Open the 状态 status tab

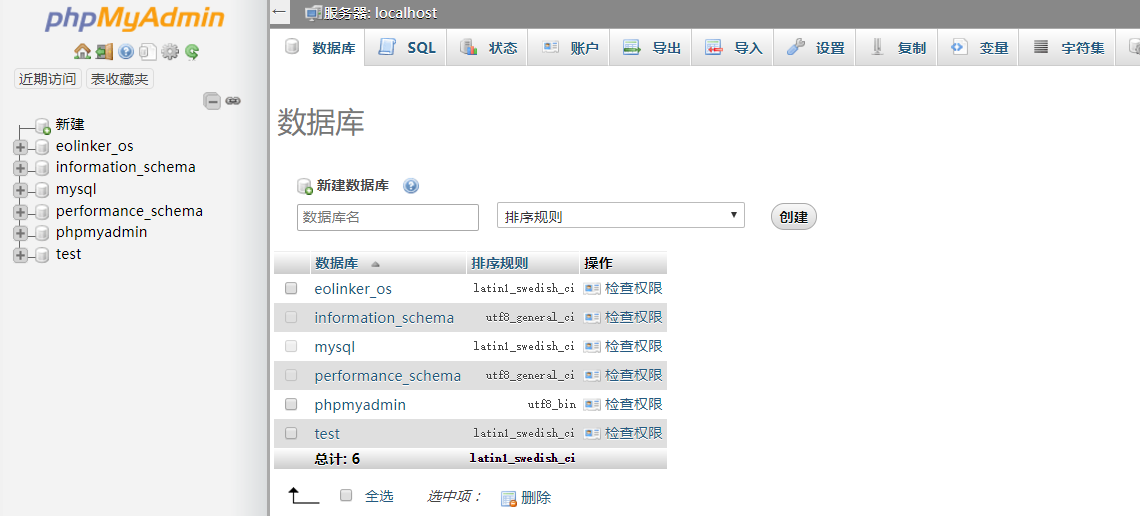486,48
